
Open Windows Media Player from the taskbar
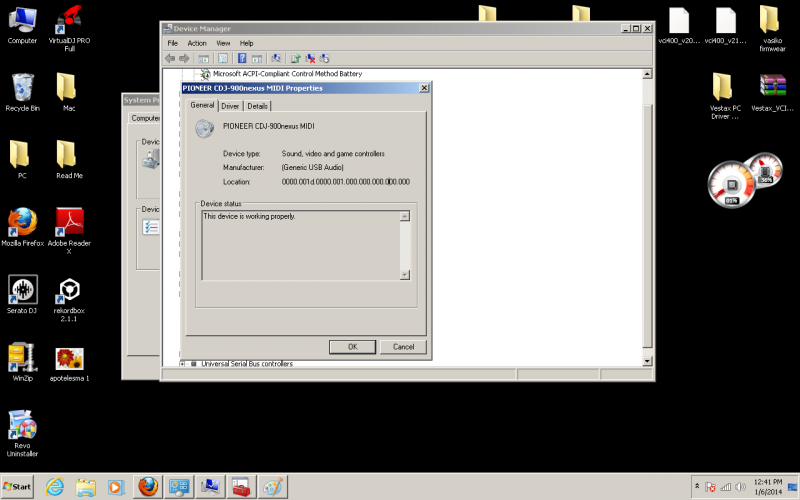coord(116,487)
